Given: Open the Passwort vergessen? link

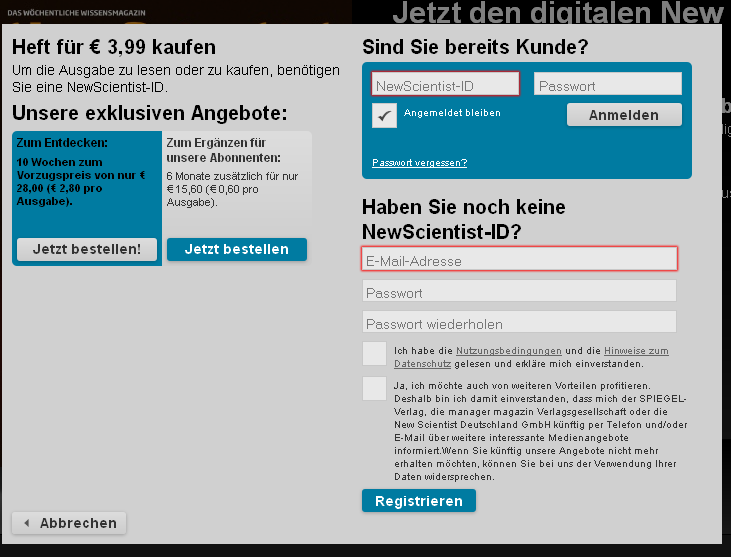Looking at the screenshot, I should [419, 163].
